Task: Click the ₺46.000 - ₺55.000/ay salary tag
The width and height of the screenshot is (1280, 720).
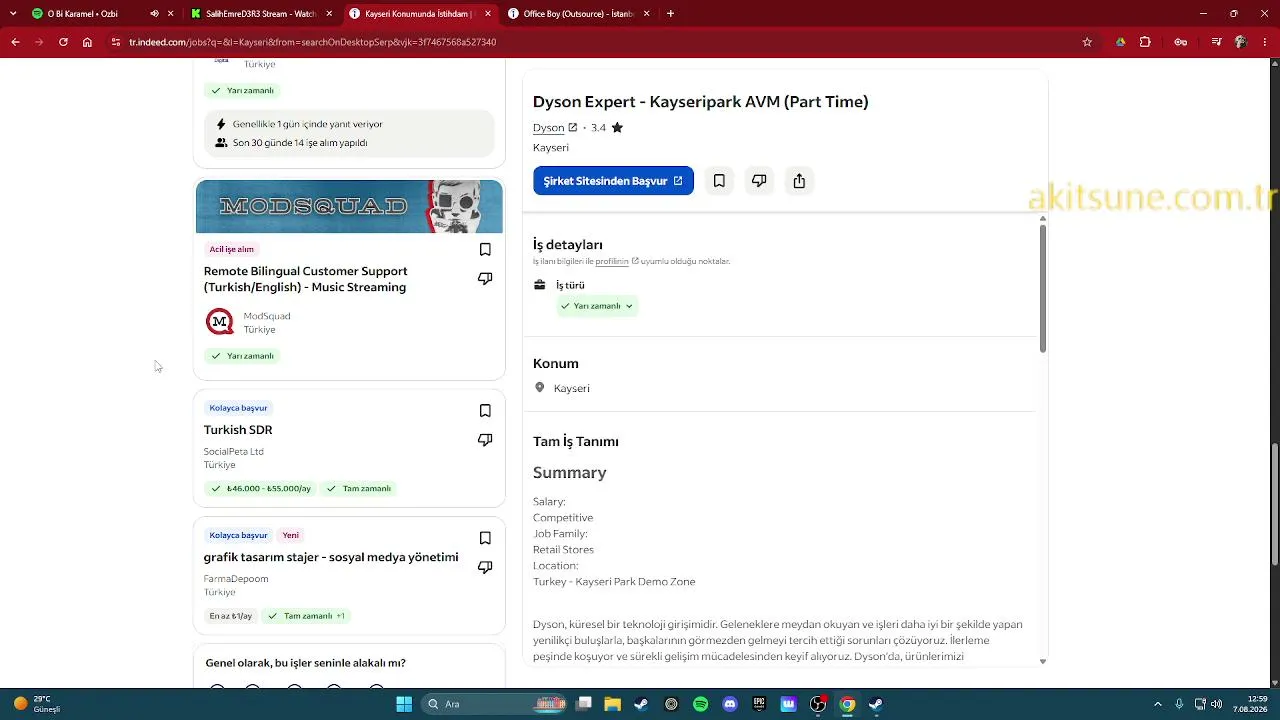Action: (260, 489)
